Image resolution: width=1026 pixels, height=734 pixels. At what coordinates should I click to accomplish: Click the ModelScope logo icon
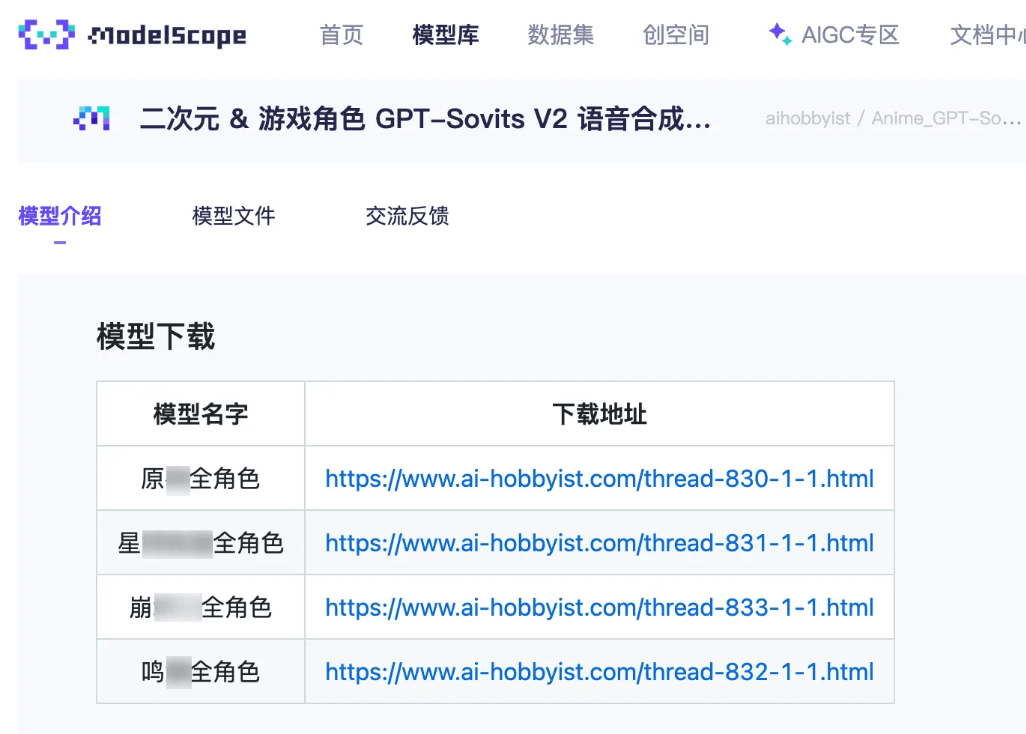(46, 35)
